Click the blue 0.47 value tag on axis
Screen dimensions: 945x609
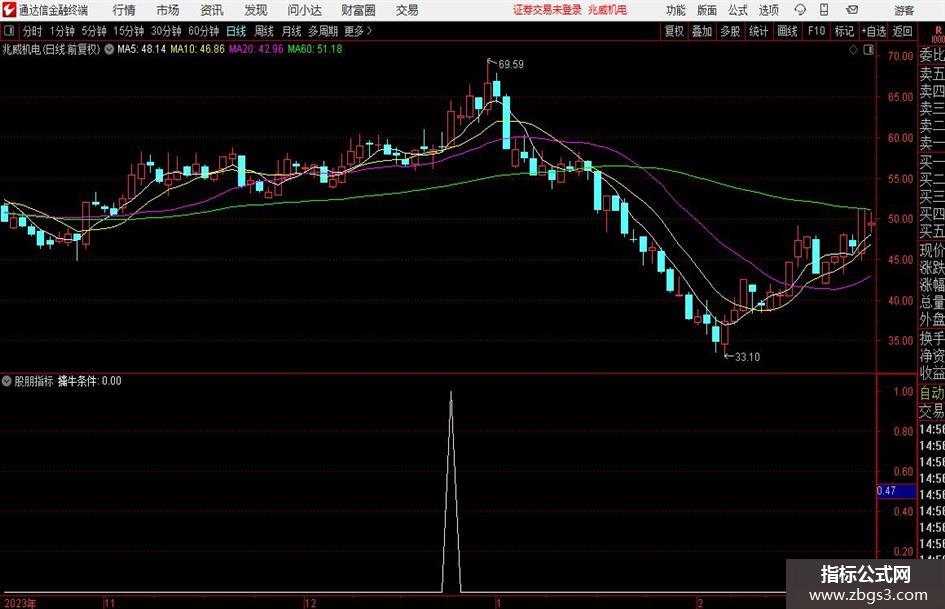coord(896,491)
